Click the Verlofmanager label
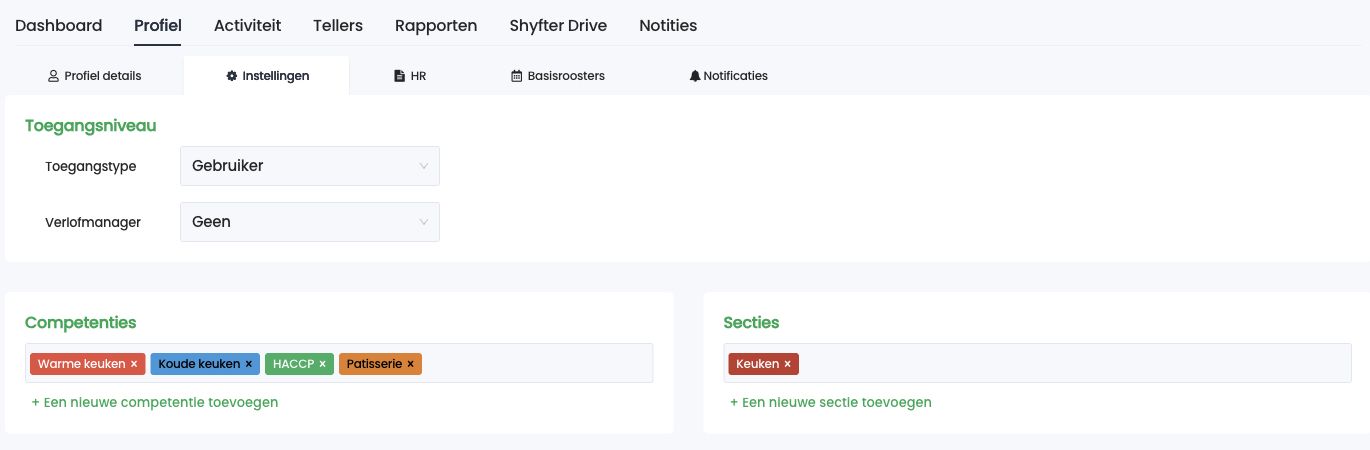 click(x=93, y=222)
